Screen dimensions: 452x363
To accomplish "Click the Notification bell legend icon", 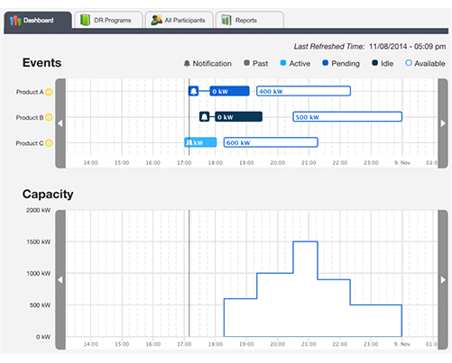I will pyautogui.click(x=187, y=63).
